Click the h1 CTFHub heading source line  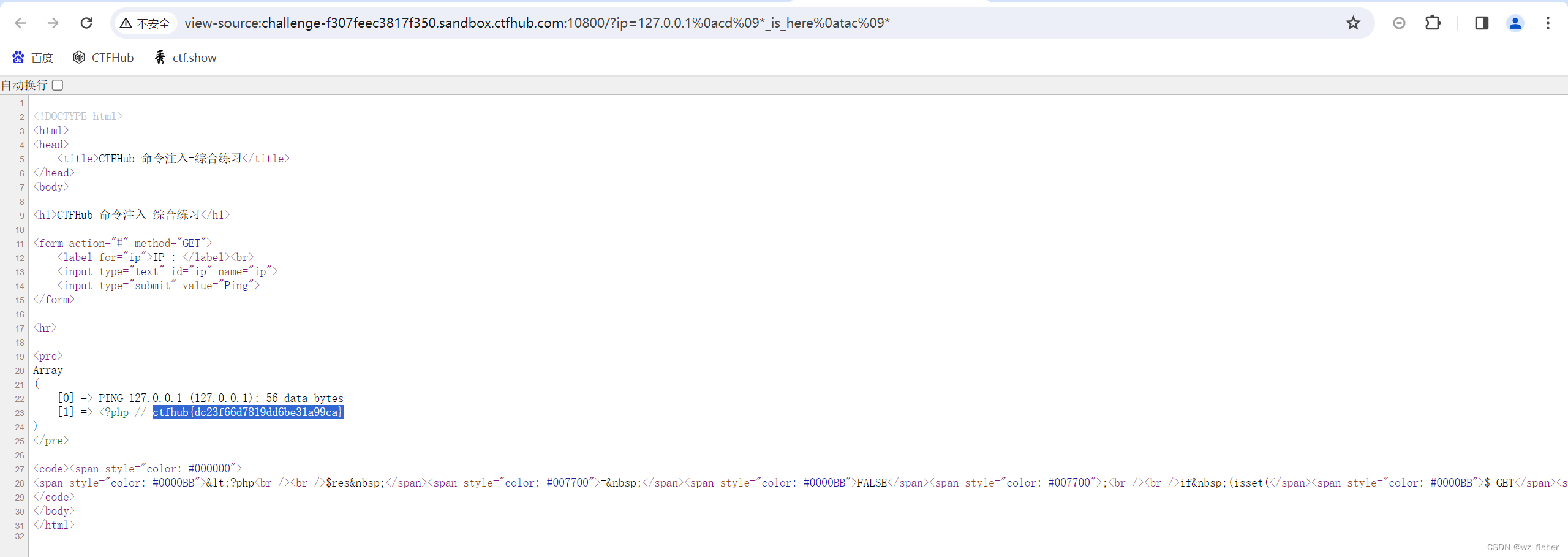click(132, 215)
